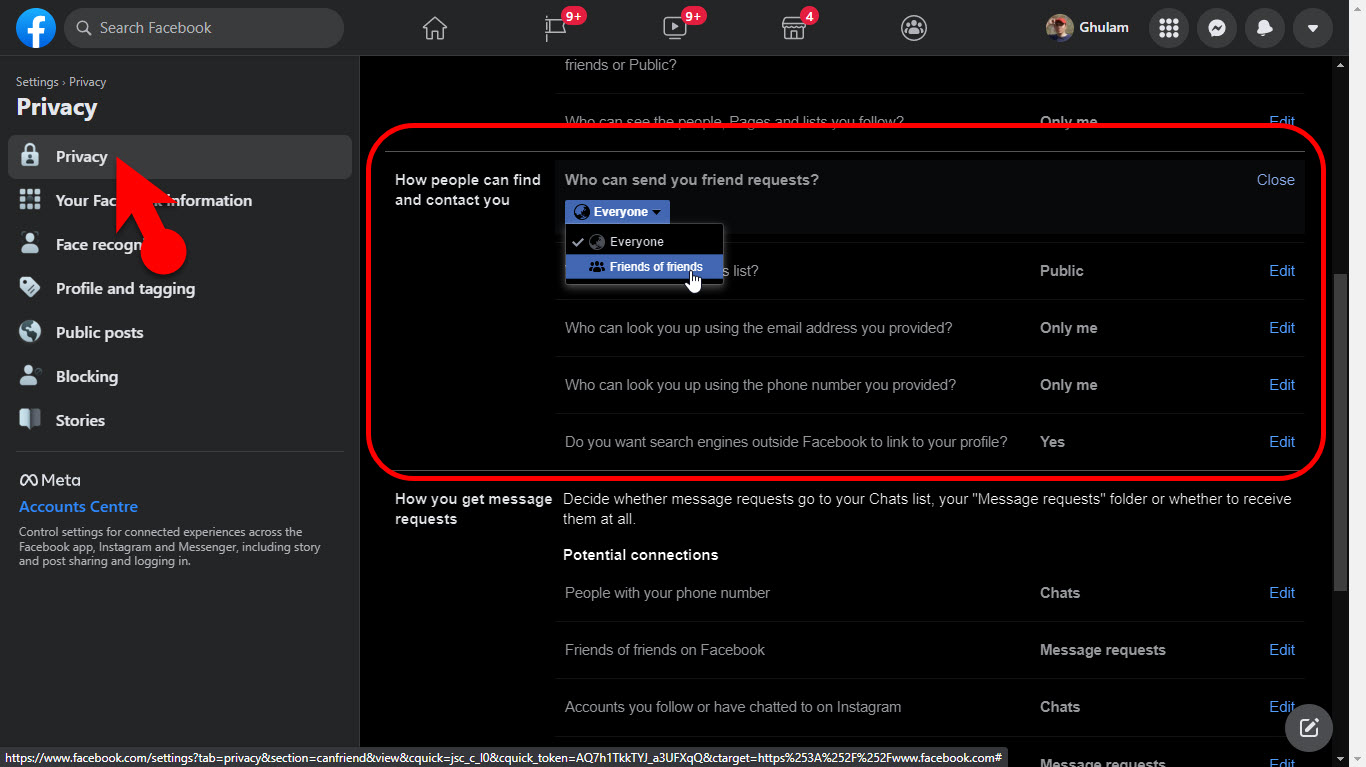1366x767 pixels.
Task: Click the Blocking person icon
Action: point(30,376)
